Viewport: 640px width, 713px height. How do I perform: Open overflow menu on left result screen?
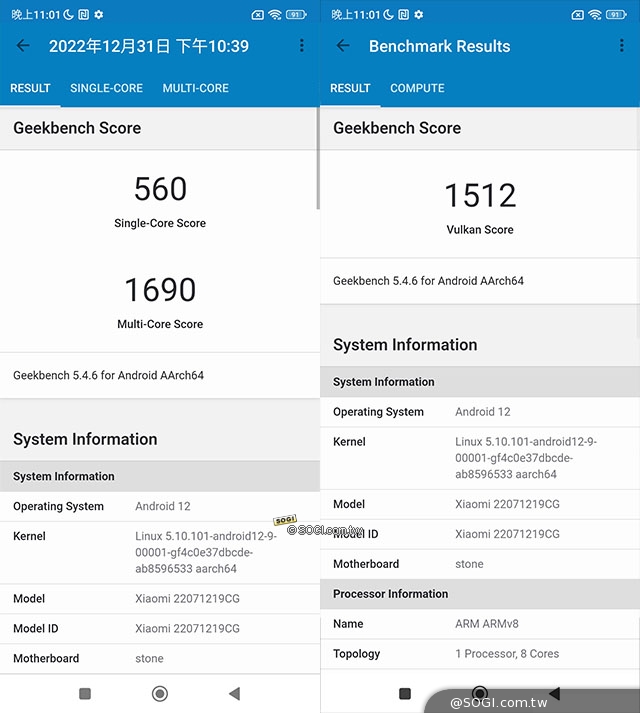(x=302, y=46)
